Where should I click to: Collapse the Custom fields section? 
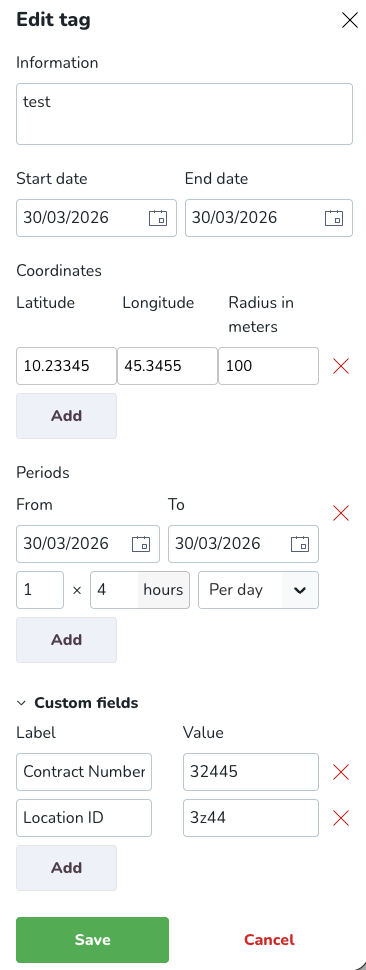tap(77, 703)
